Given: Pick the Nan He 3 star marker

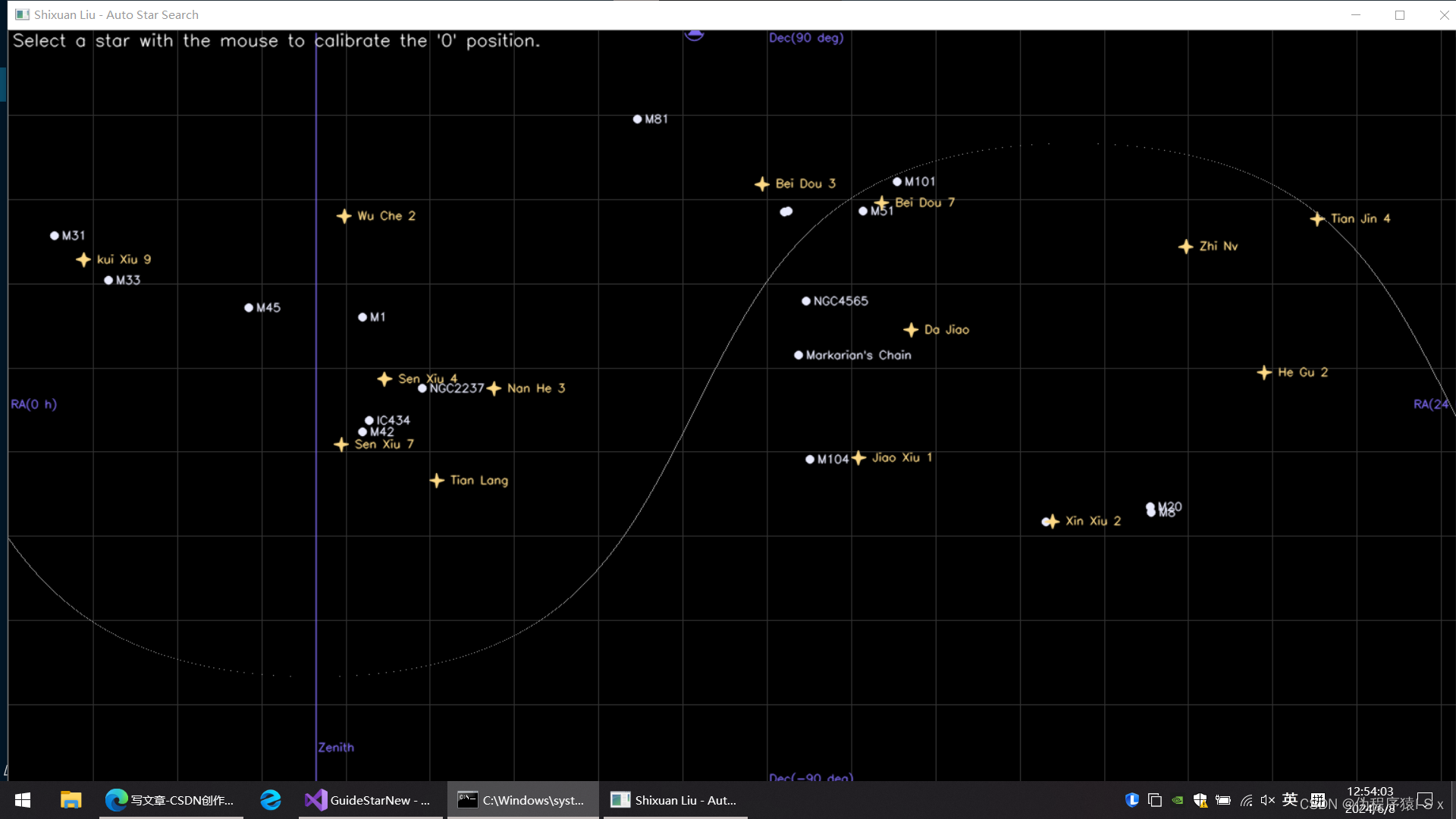Looking at the screenshot, I should (x=494, y=389).
